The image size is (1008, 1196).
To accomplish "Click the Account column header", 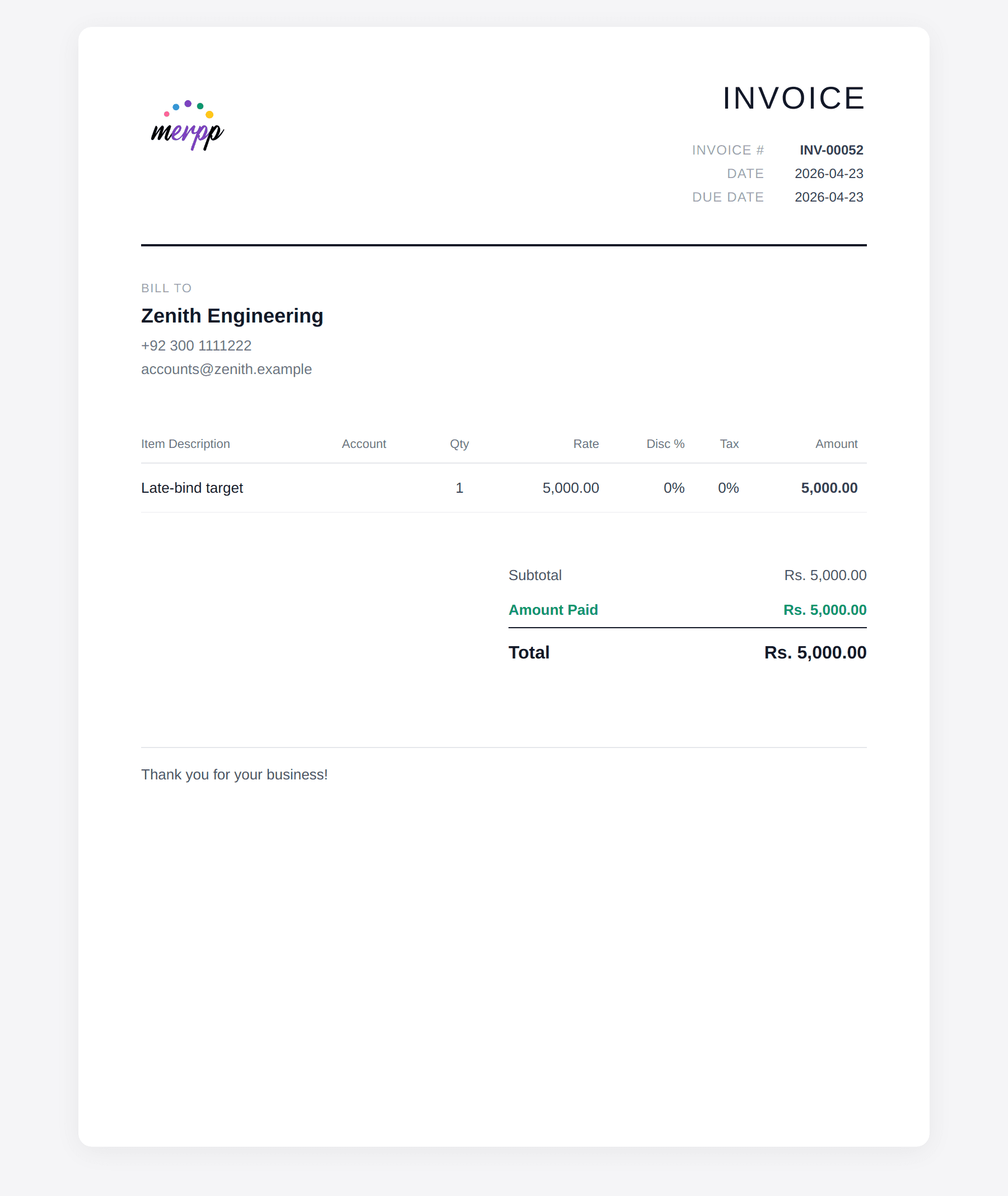I will click(364, 443).
